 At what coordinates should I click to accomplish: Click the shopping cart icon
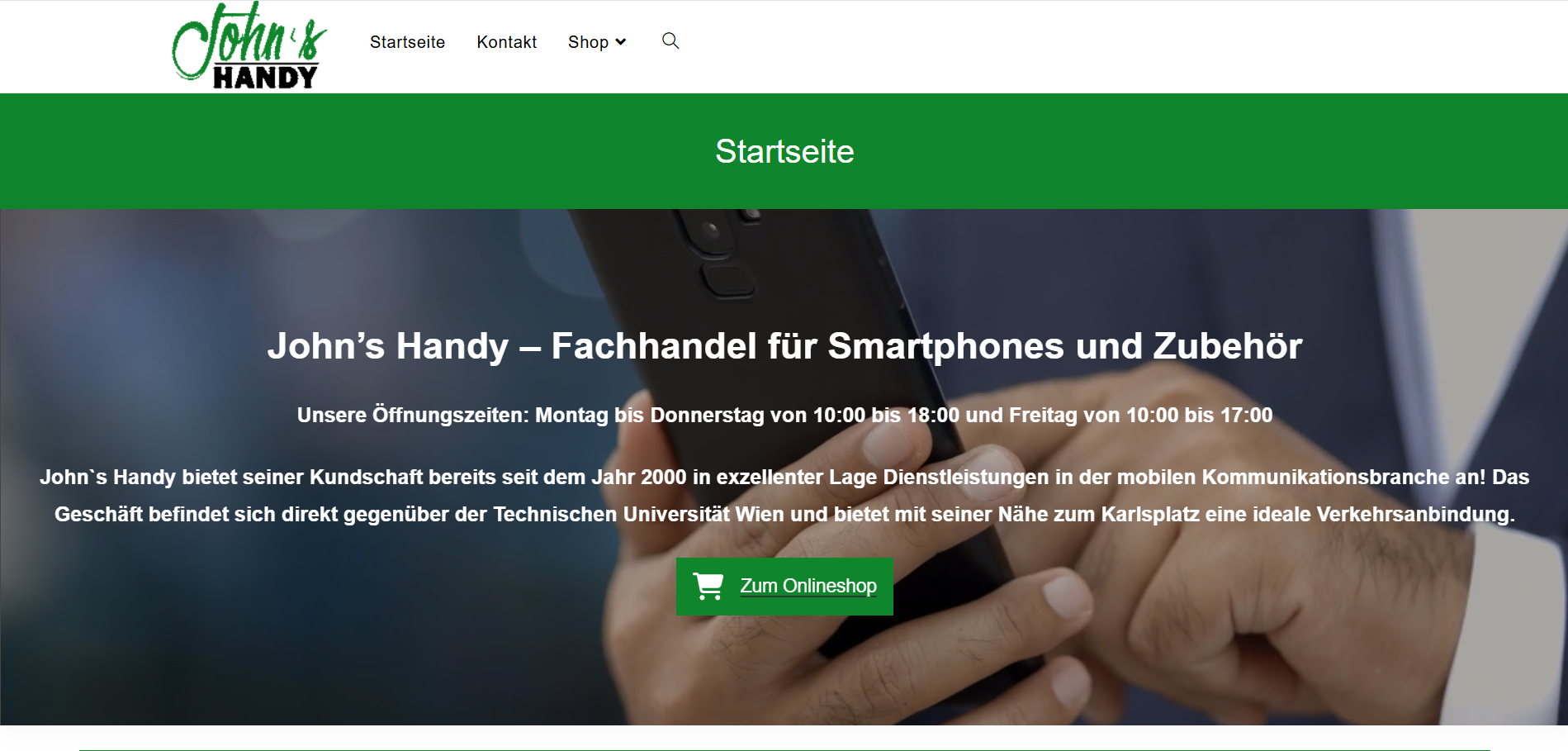click(x=708, y=586)
